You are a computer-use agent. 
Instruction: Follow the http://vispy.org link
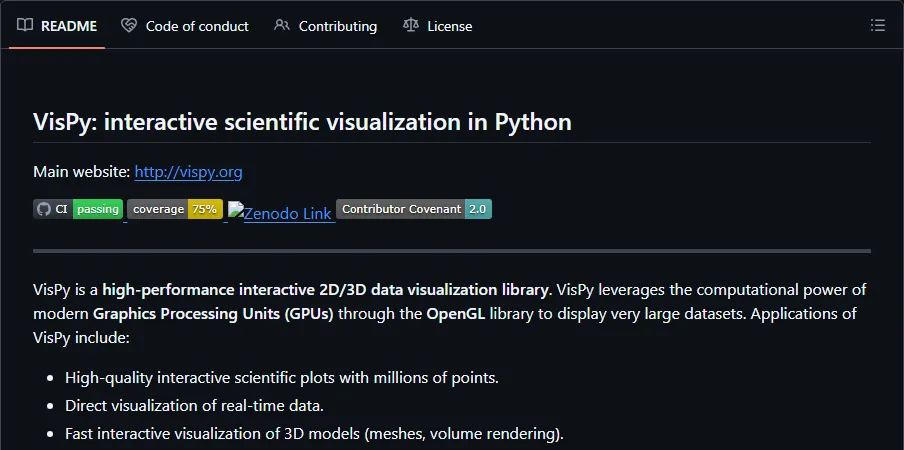pos(189,172)
